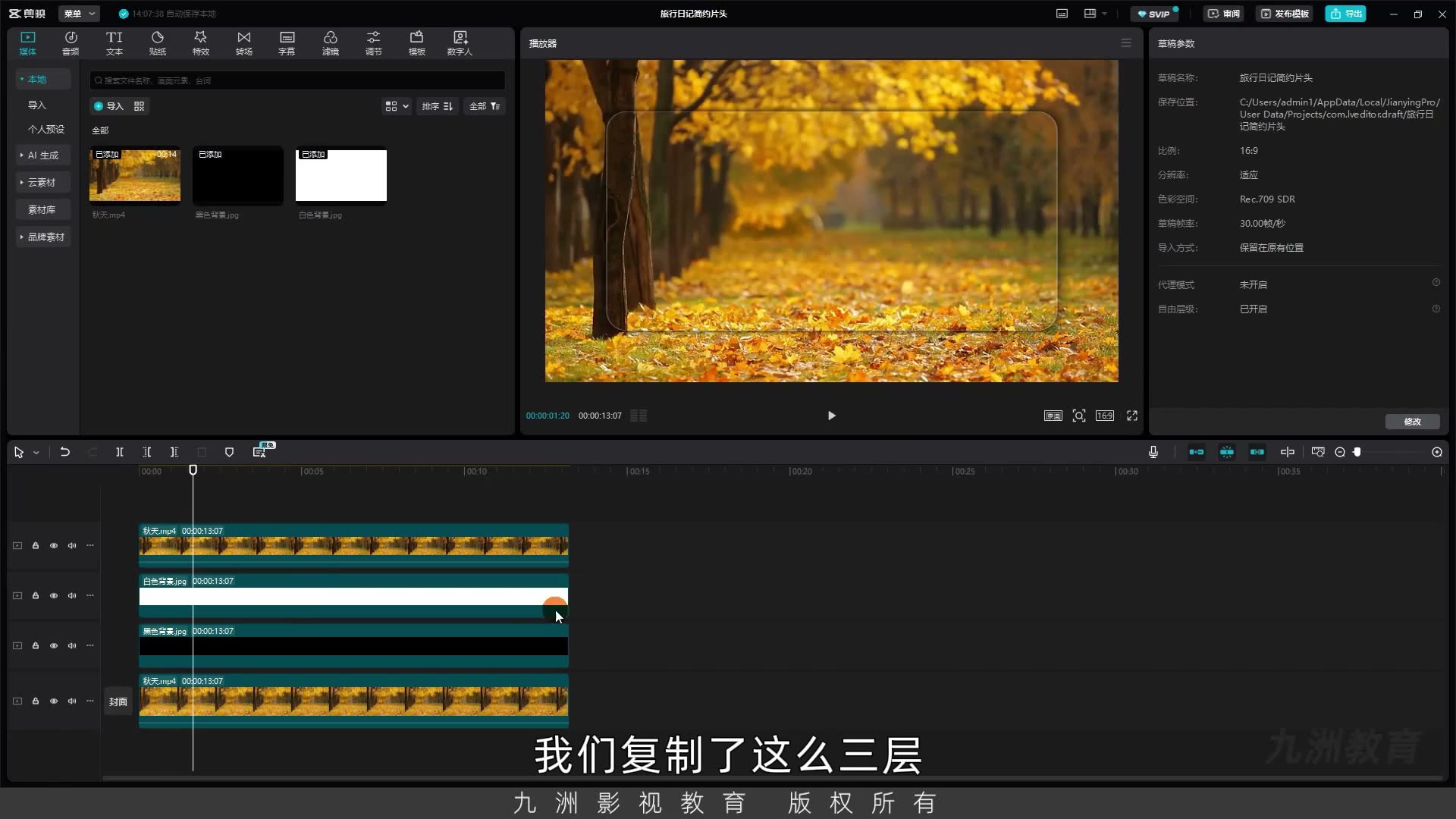Add a marker with shield icon
The height and width of the screenshot is (819, 1456).
(229, 452)
